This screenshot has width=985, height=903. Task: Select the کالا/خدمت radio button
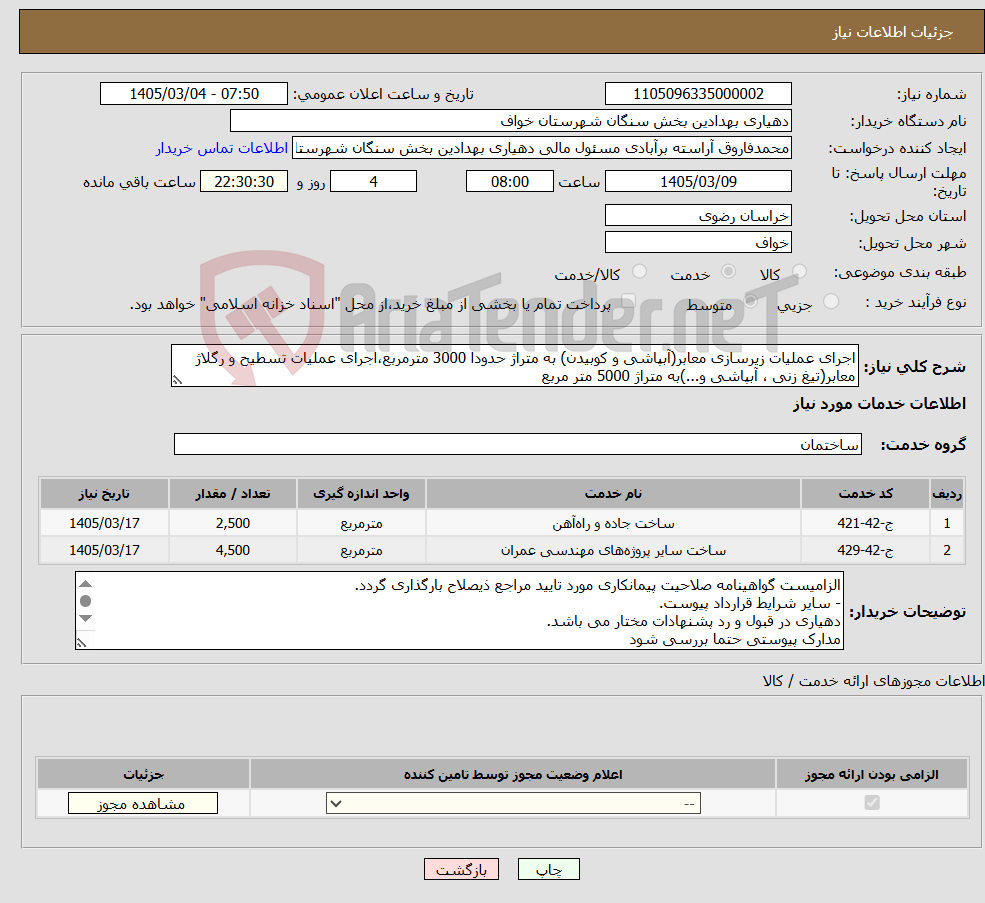pos(639,271)
